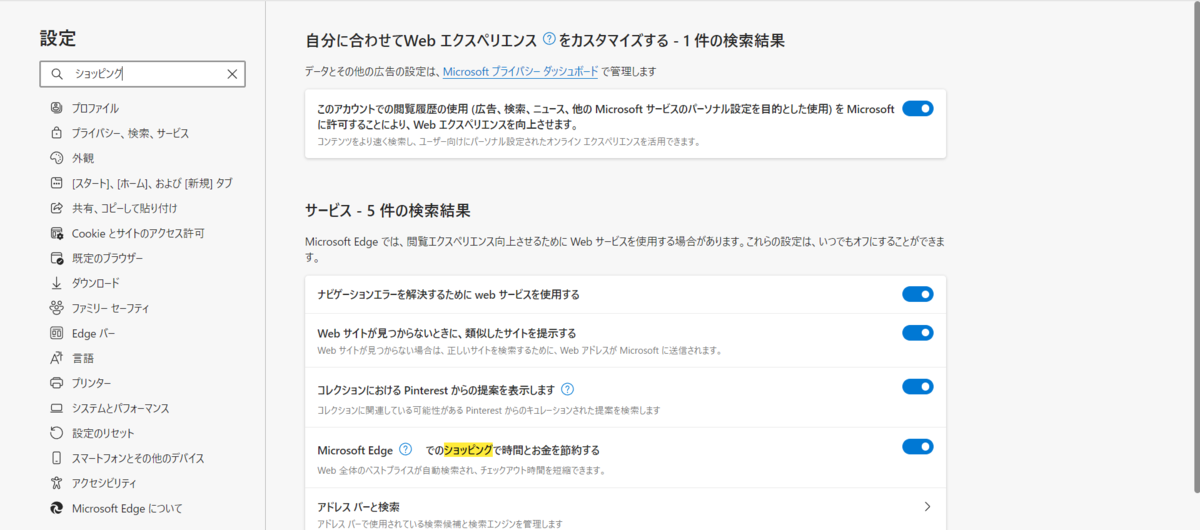Screen dimensions: 1200x530
Task: Open プロファイル settings section
Action: point(96,108)
